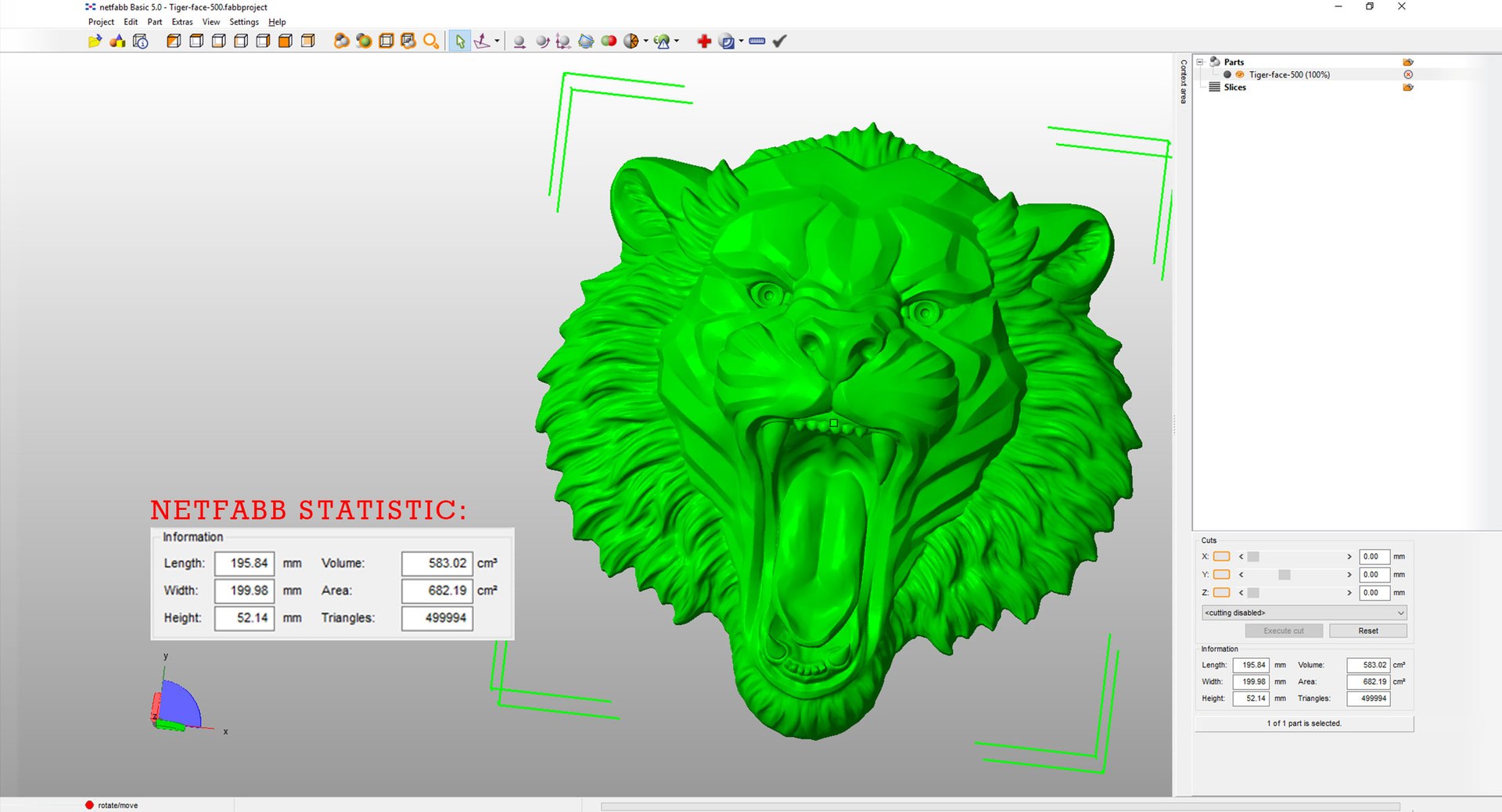This screenshot has width=1502, height=812.
Task: Click the add part primitives icon
Action: pos(117,41)
